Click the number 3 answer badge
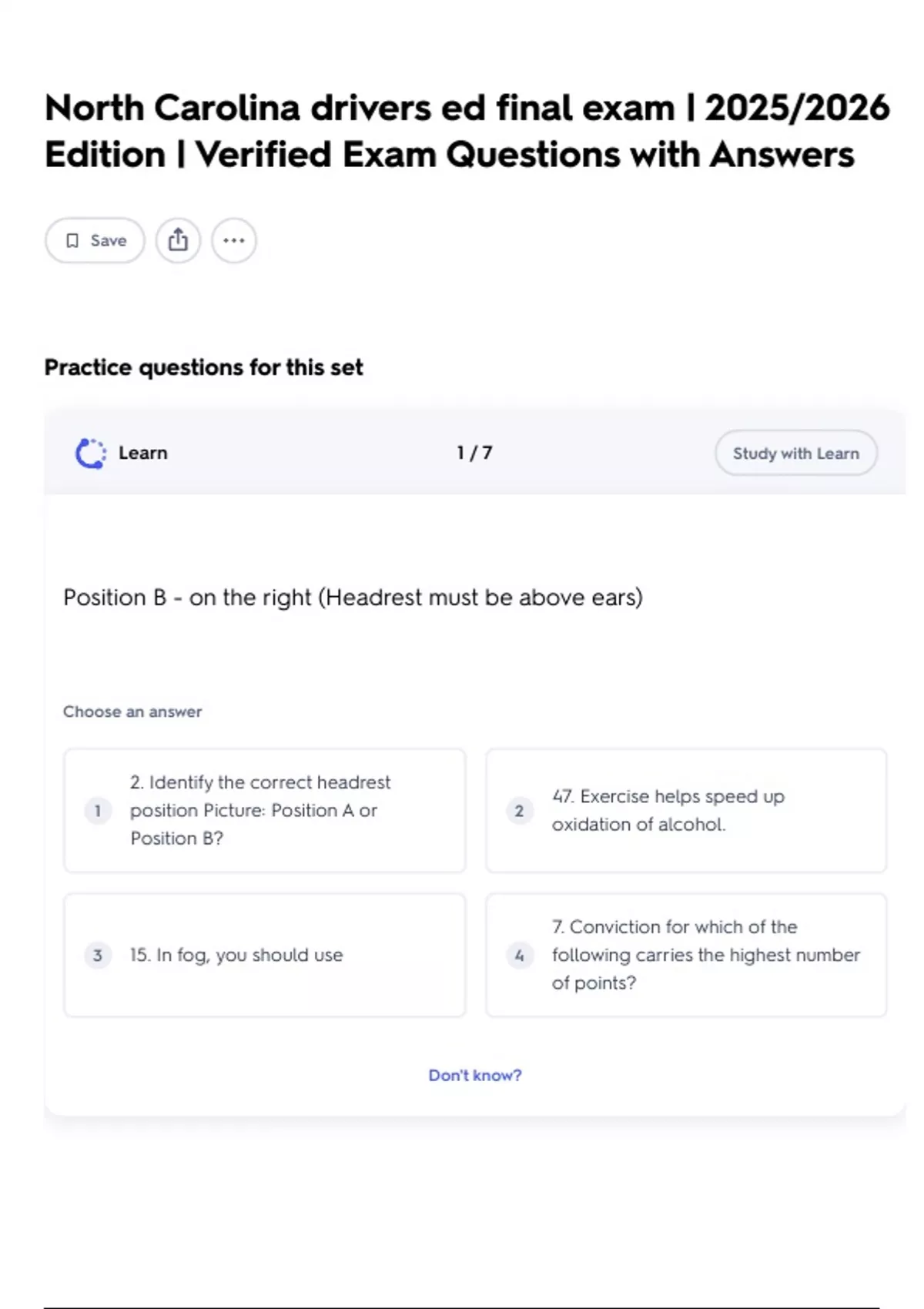924x1309 pixels. (98, 956)
